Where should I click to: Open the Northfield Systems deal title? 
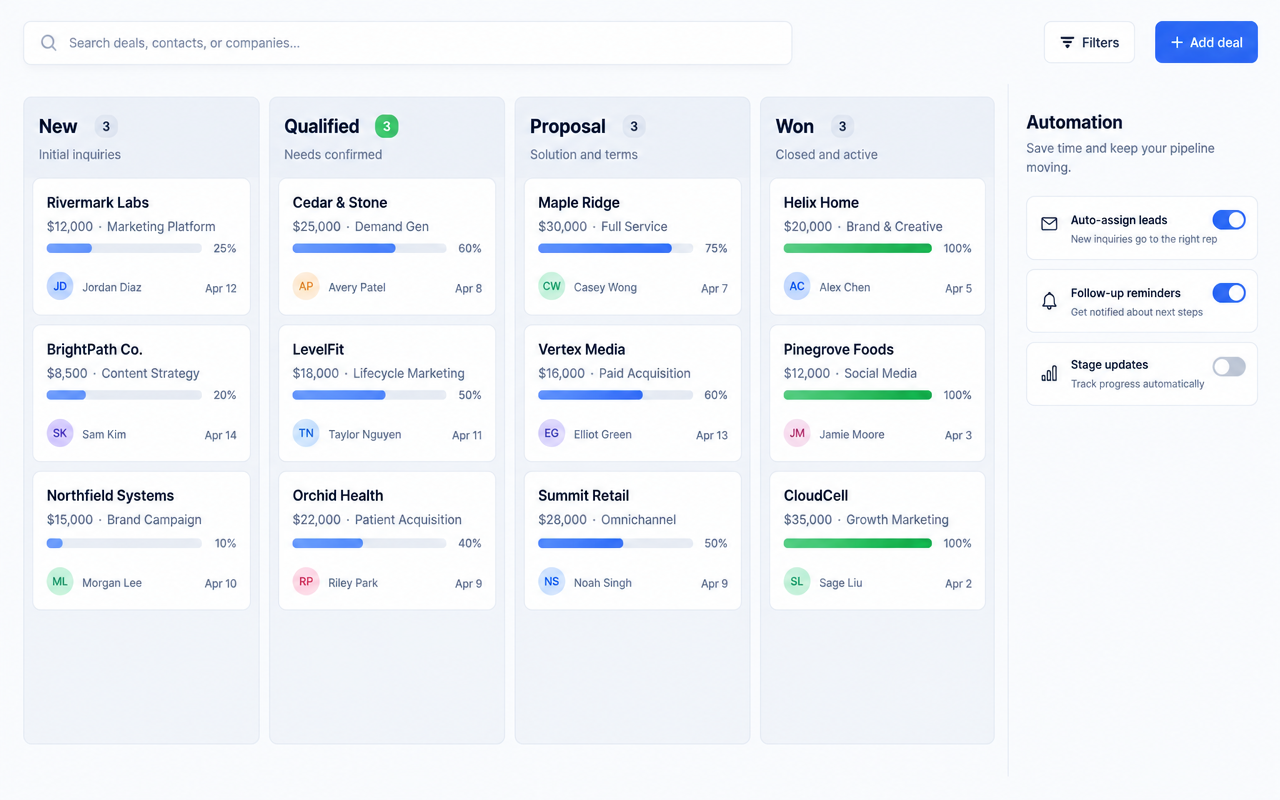coord(110,496)
